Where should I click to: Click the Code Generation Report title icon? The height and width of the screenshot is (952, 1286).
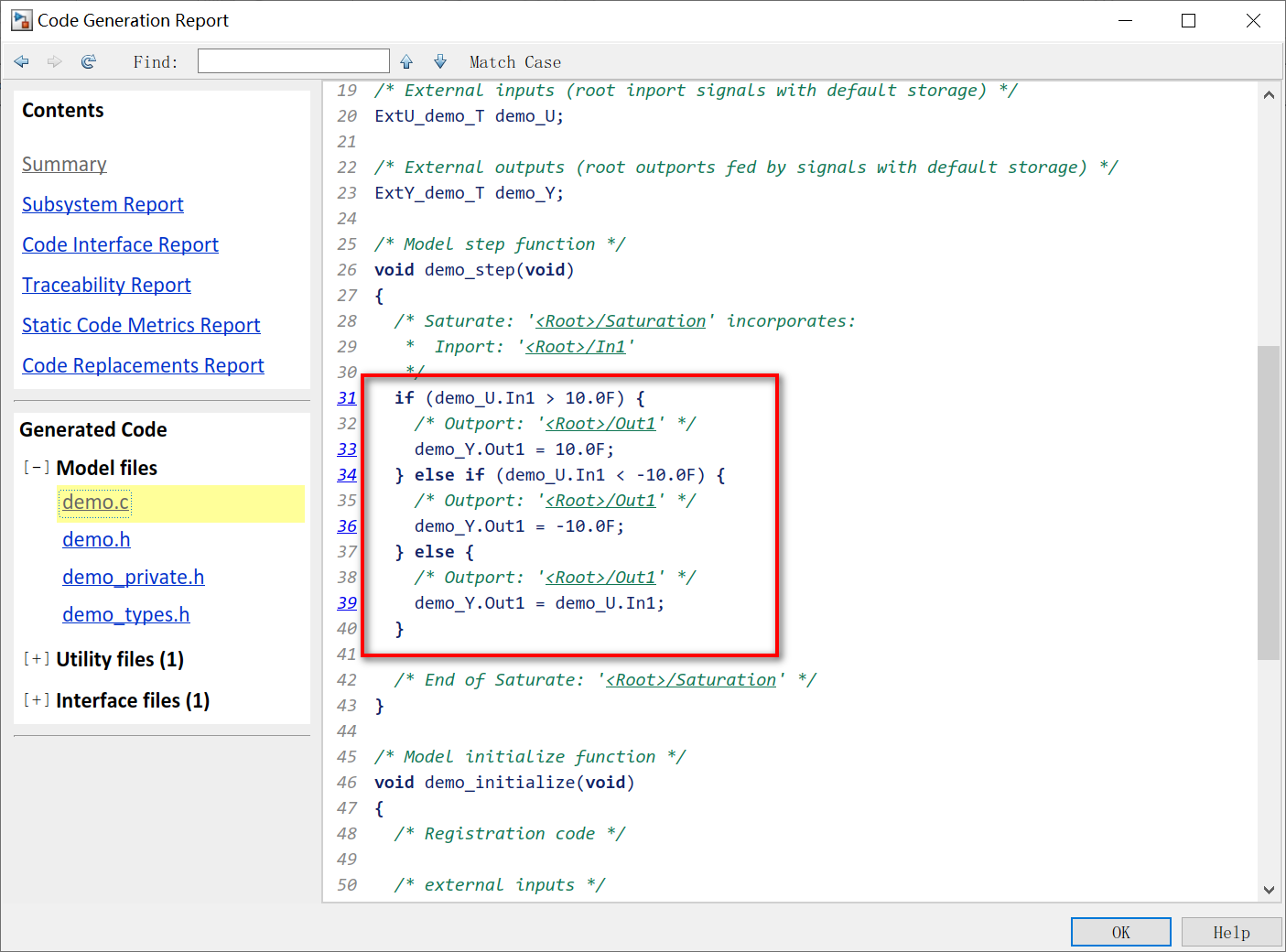(x=21, y=20)
